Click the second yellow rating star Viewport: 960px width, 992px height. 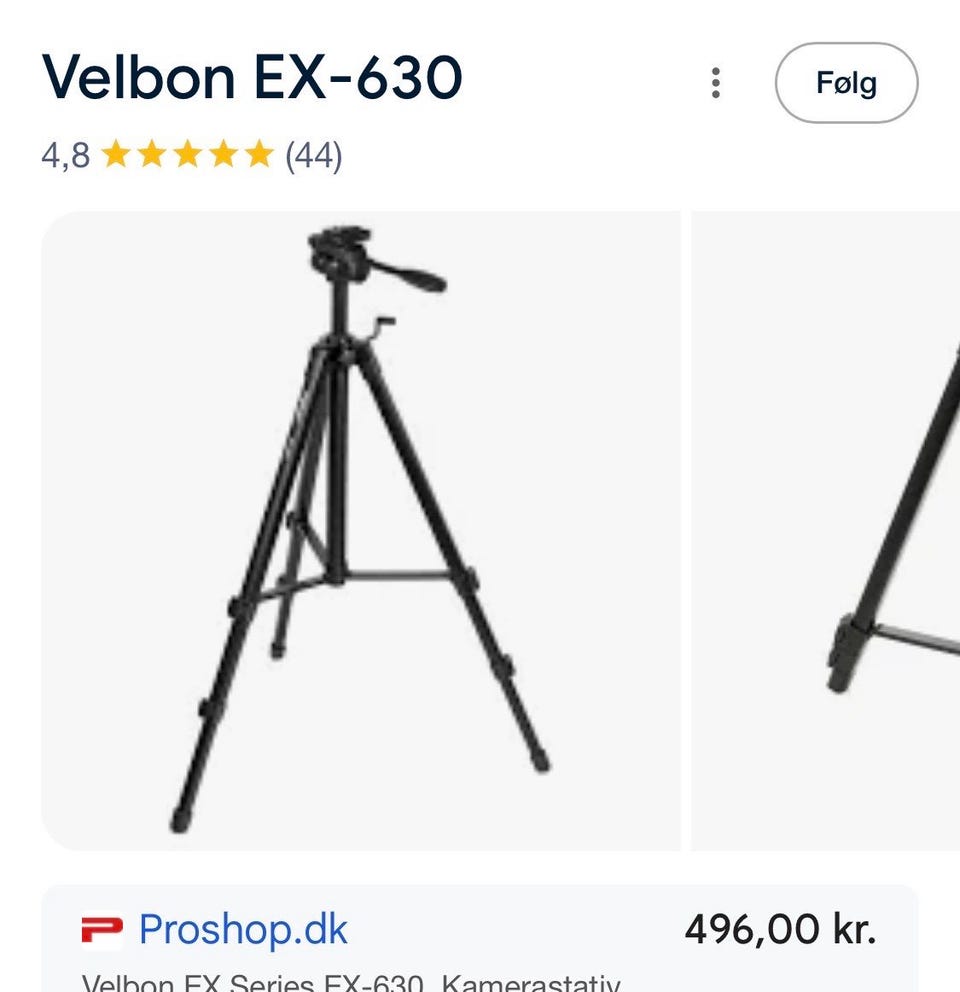(x=152, y=154)
